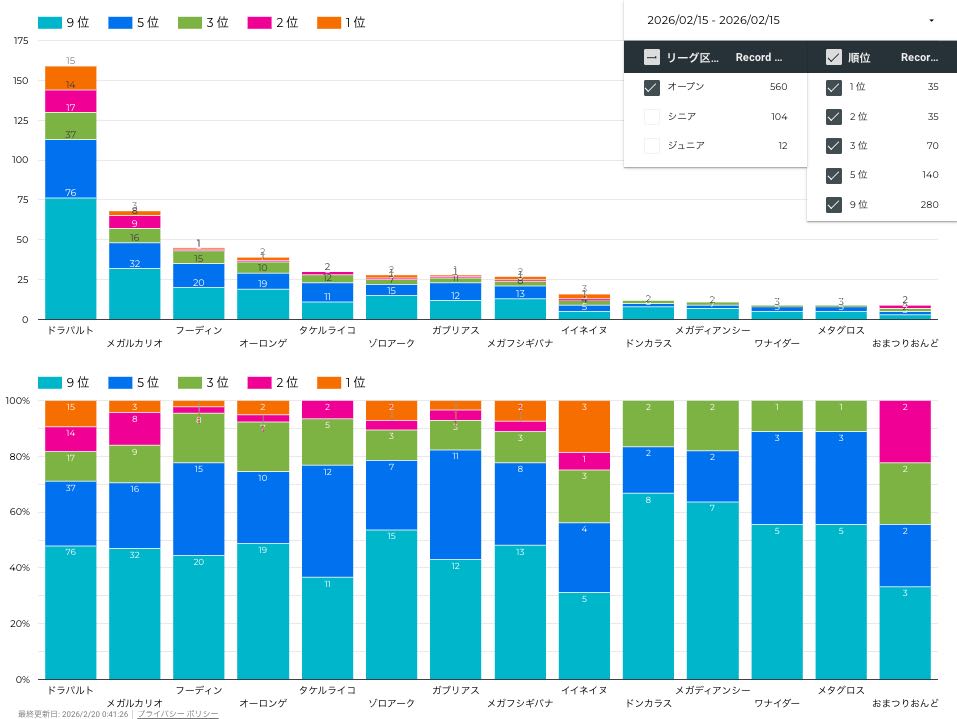Viewport: 957px width, 719px height.
Task: Uncheck the 2位 rank filter checkbox
Action: (833, 116)
